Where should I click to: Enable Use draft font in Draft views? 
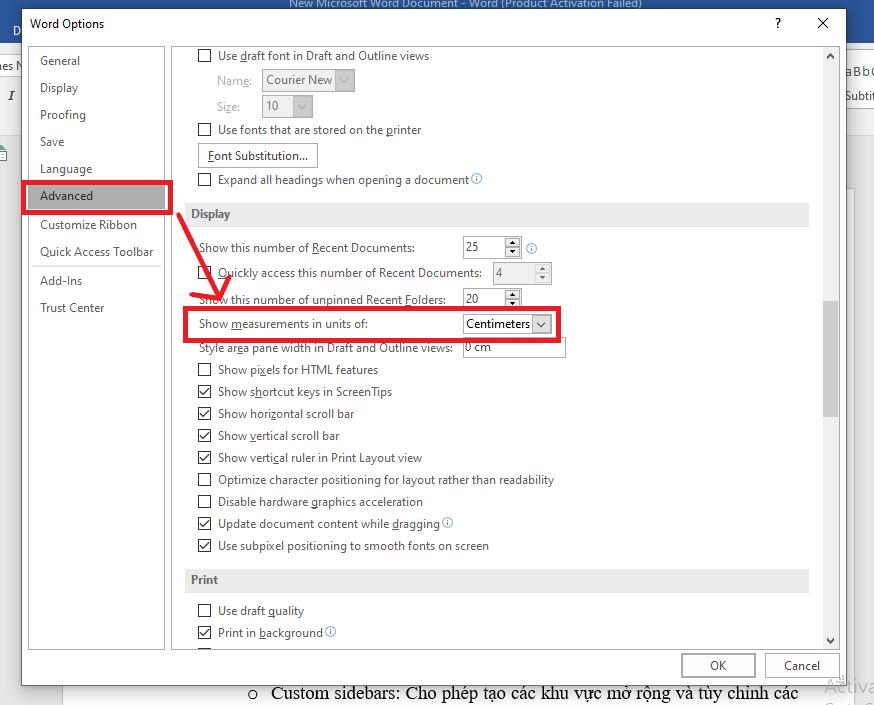205,56
